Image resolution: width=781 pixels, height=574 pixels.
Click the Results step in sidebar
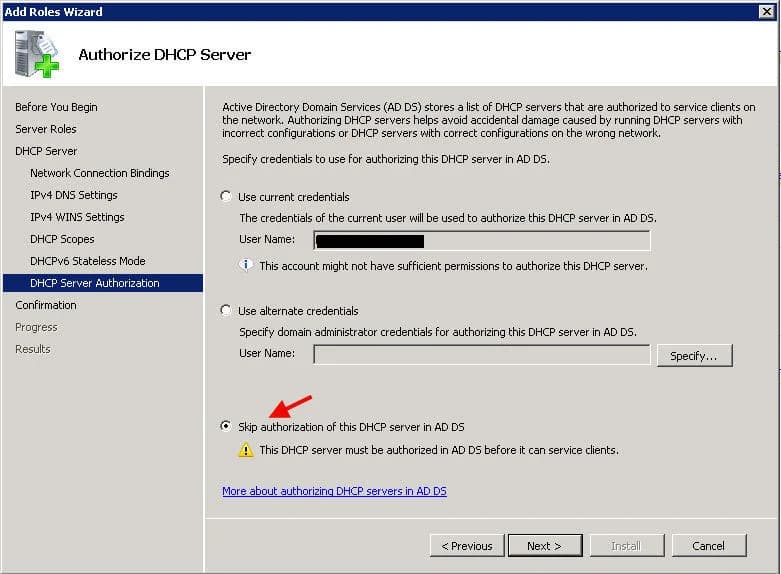[33, 349]
